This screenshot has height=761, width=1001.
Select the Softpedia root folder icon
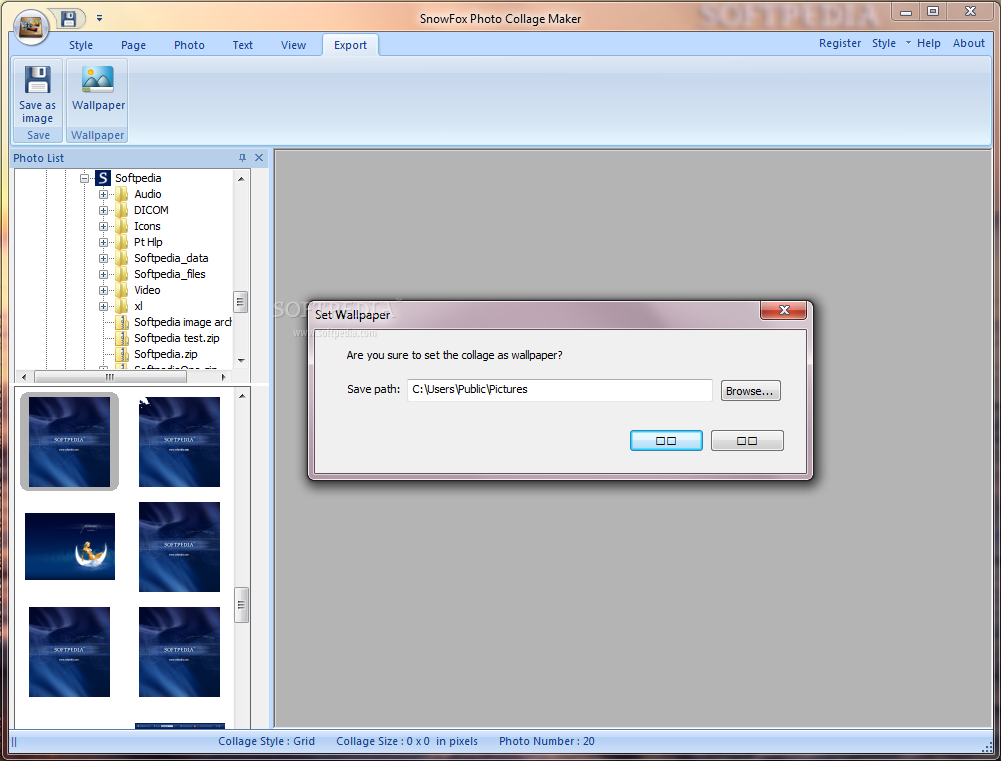pyautogui.click(x=103, y=178)
